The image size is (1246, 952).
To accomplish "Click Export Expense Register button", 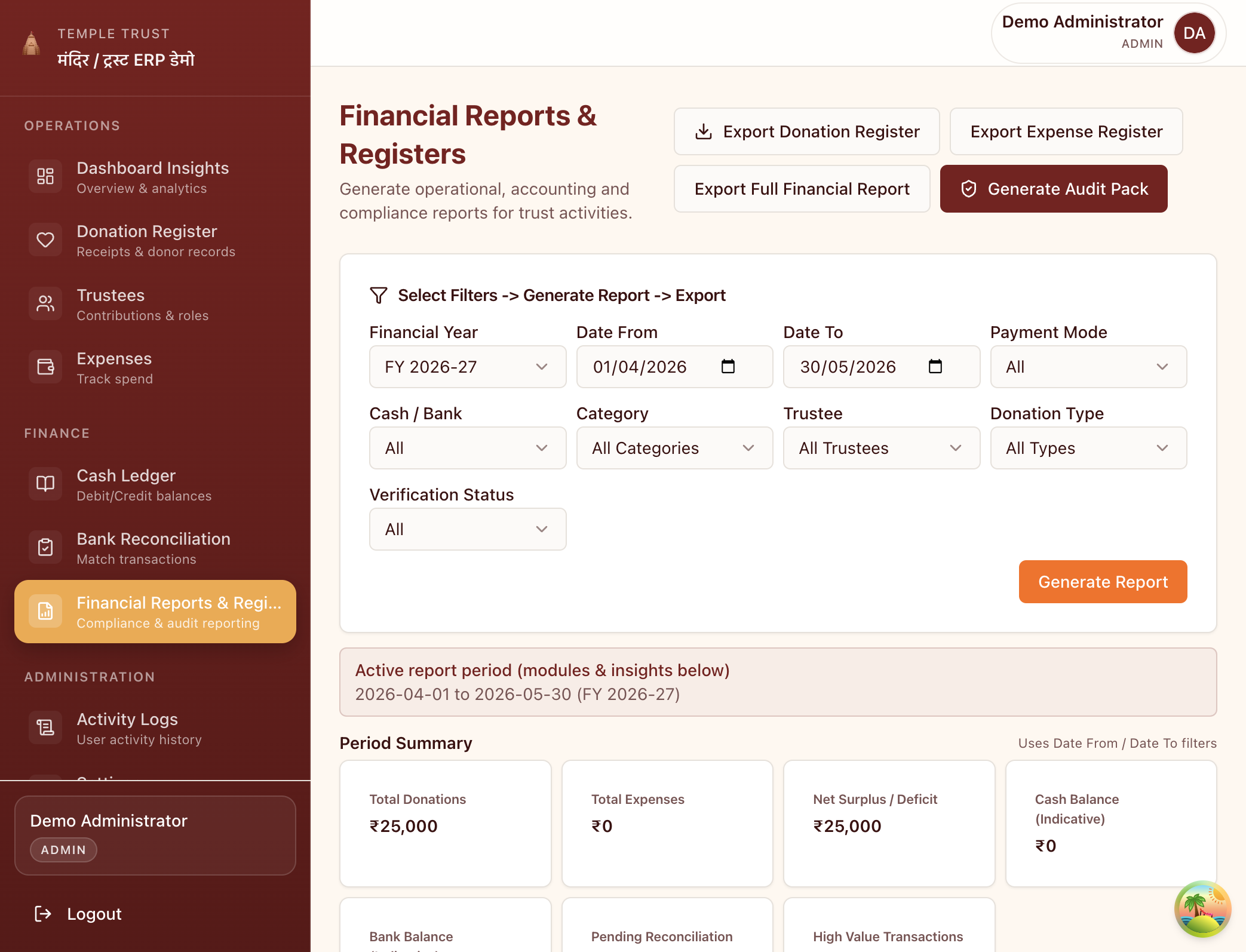I will [1066, 131].
